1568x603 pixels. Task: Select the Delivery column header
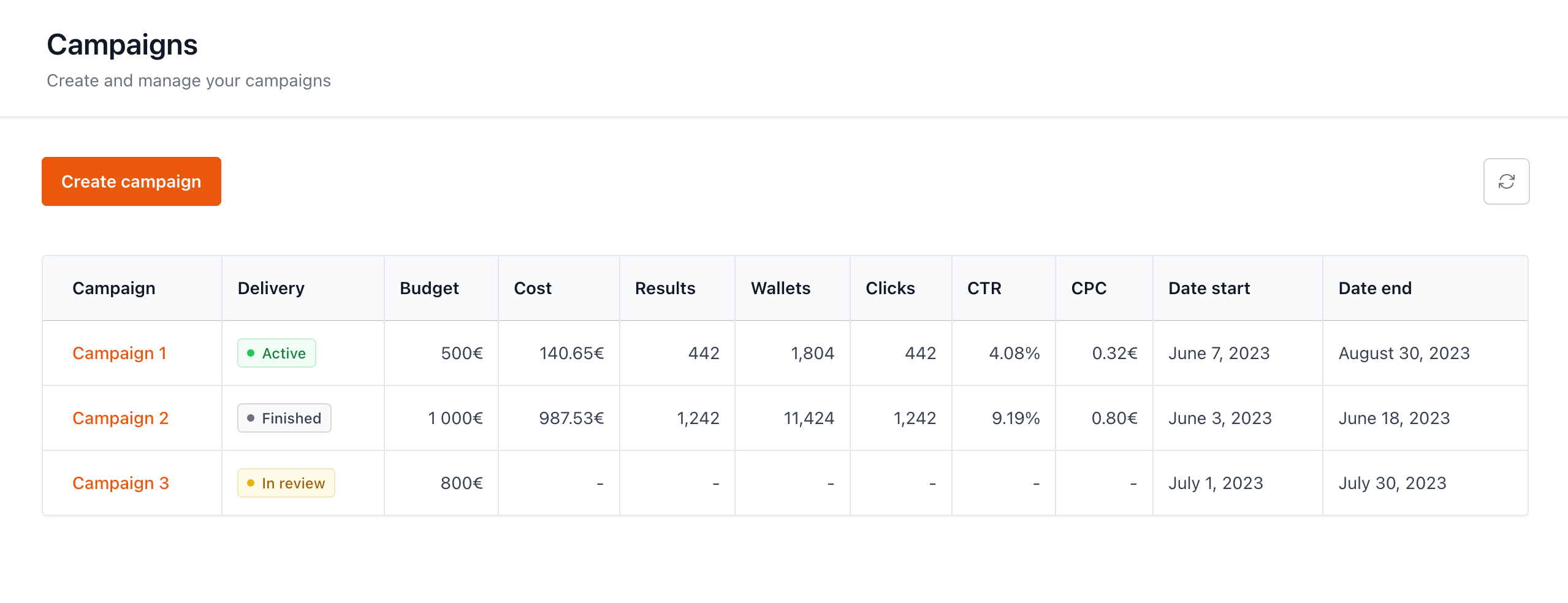(271, 289)
